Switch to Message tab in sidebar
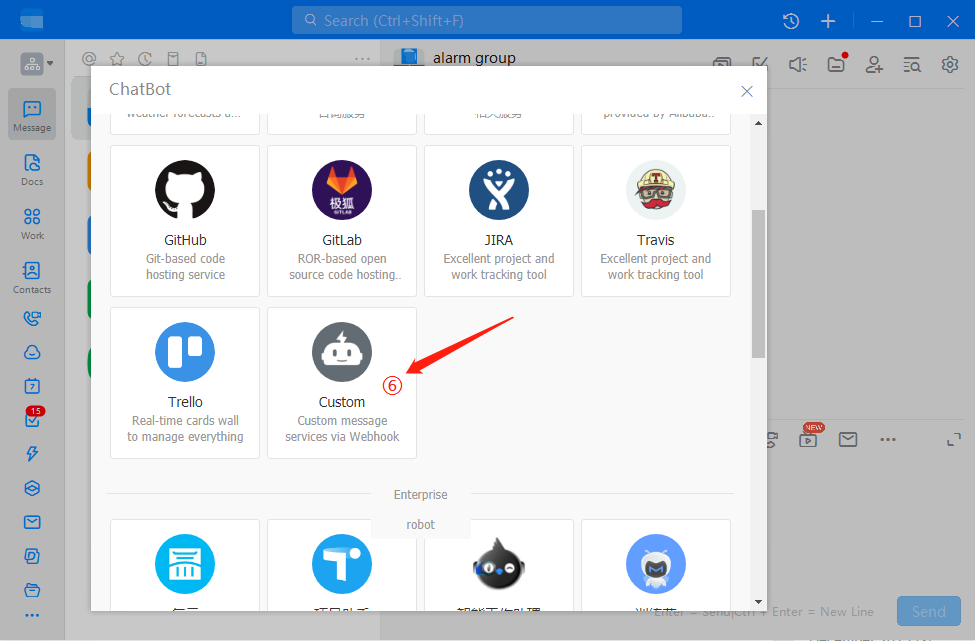 (32, 115)
